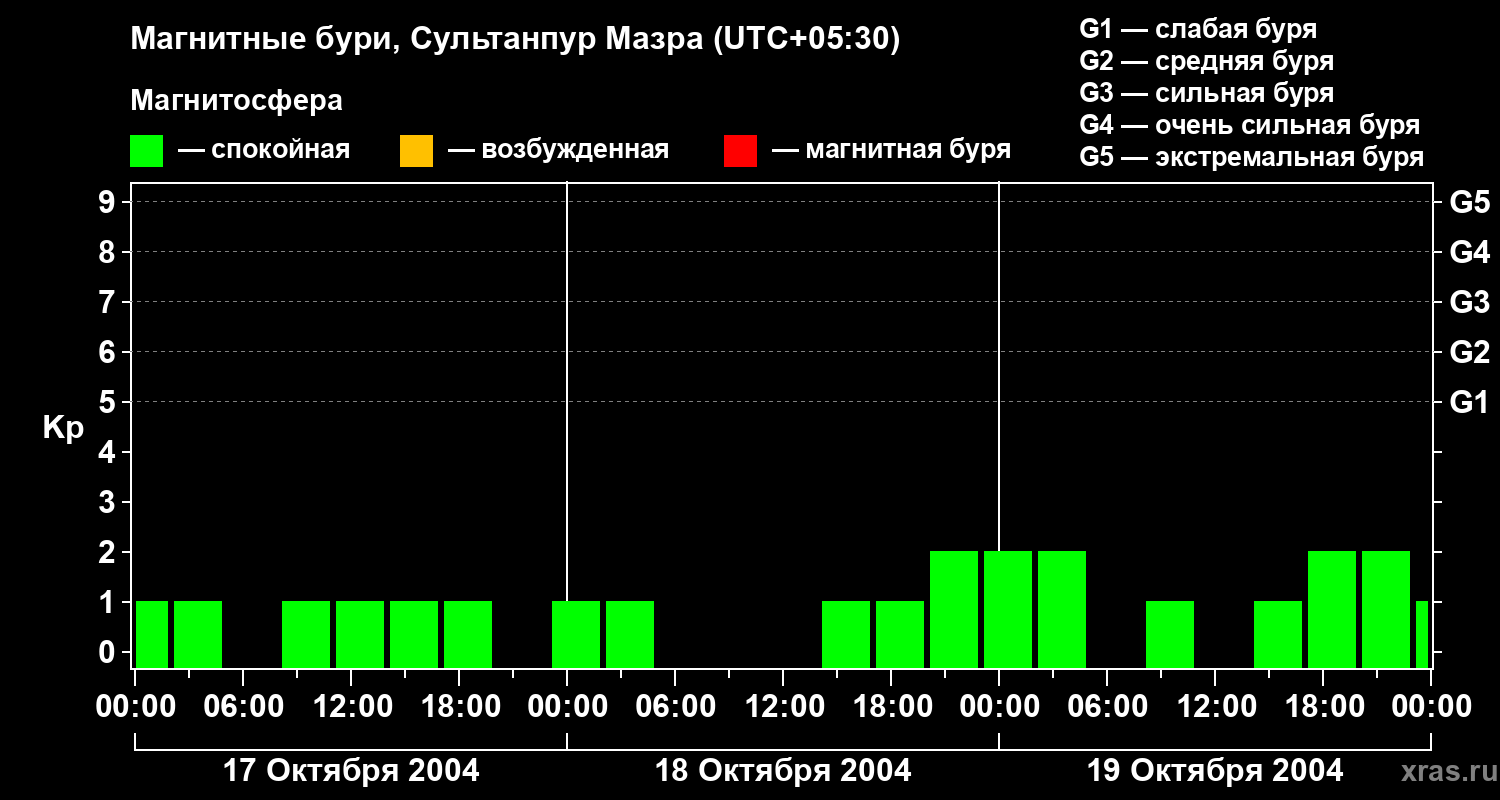Click the yellow 'возбужденная' legend swatch

click(416, 151)
